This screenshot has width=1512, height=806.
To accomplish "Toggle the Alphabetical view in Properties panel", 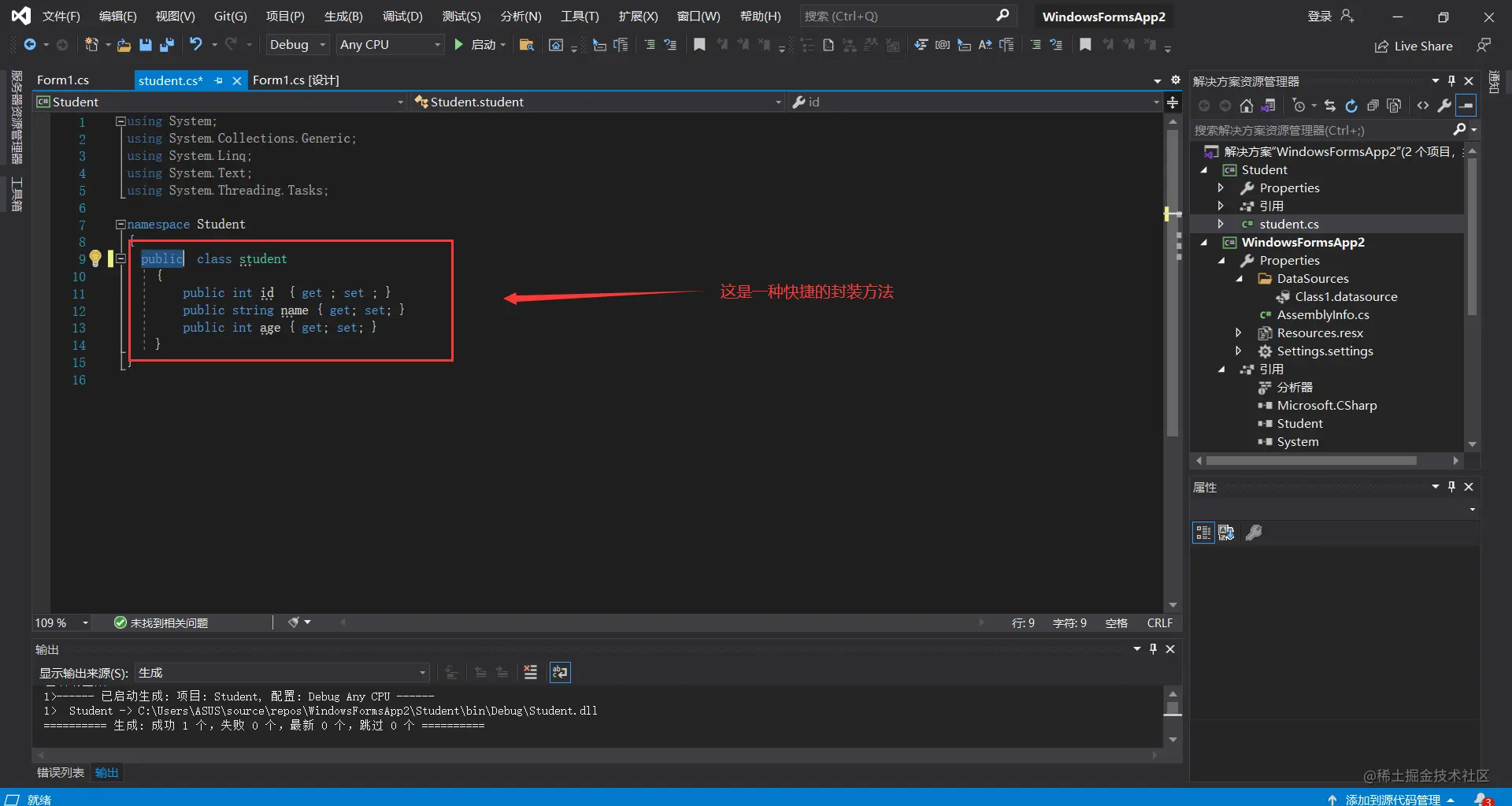I will (1226, 533).
